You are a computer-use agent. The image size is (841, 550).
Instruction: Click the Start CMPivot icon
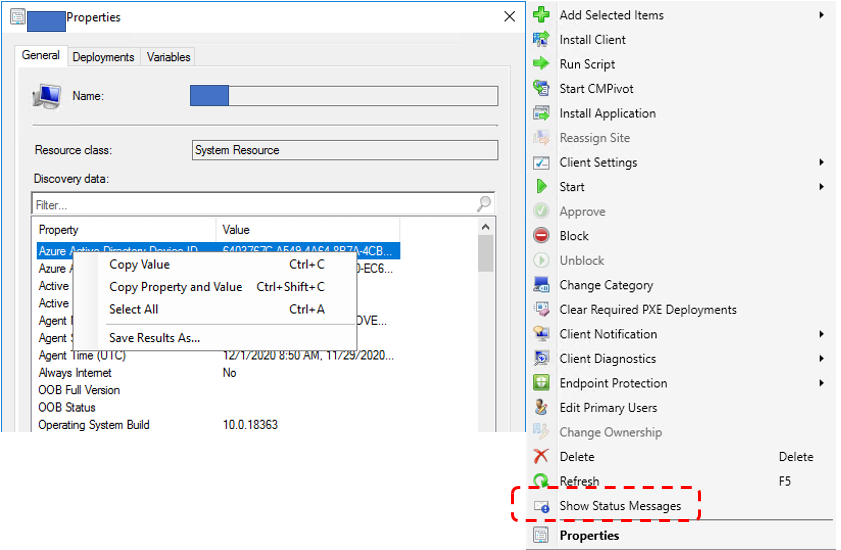click(541, 88)
